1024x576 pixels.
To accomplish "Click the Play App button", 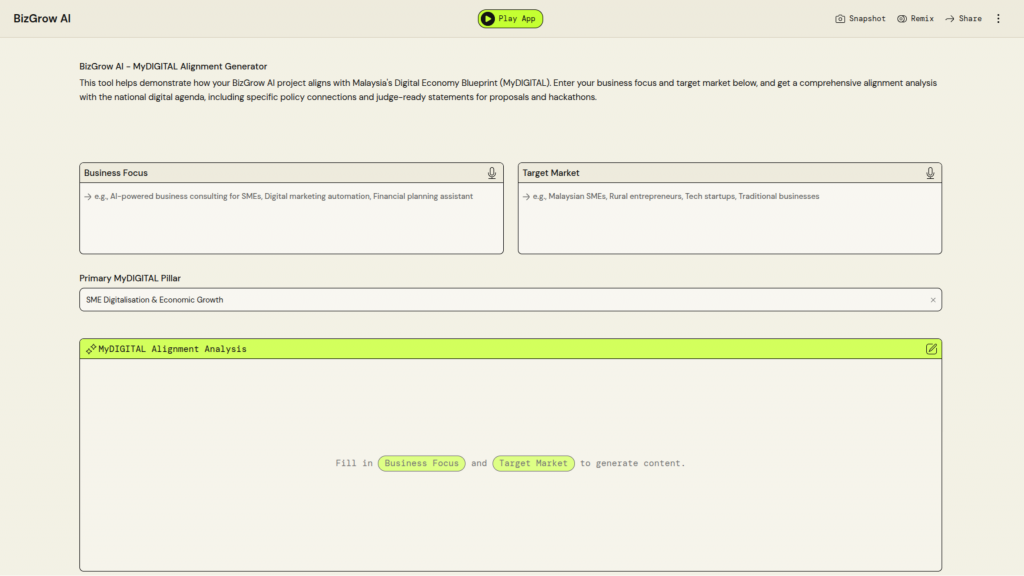I will tap(510, 18).
